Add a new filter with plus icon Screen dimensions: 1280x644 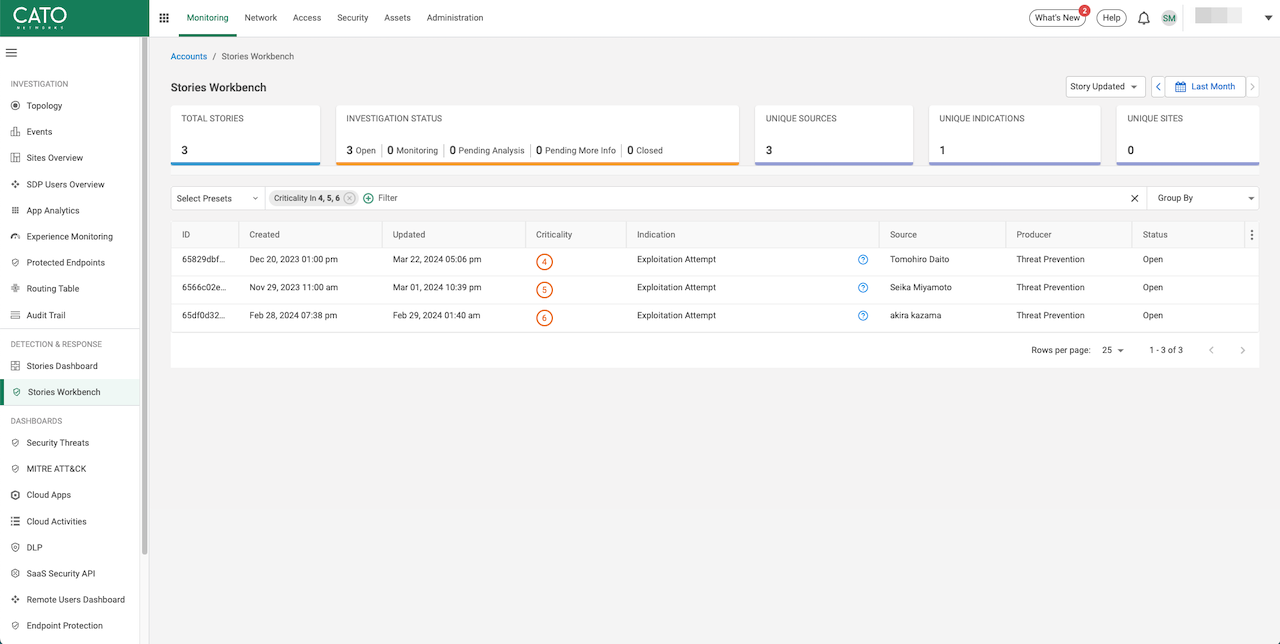coord(368,198)
